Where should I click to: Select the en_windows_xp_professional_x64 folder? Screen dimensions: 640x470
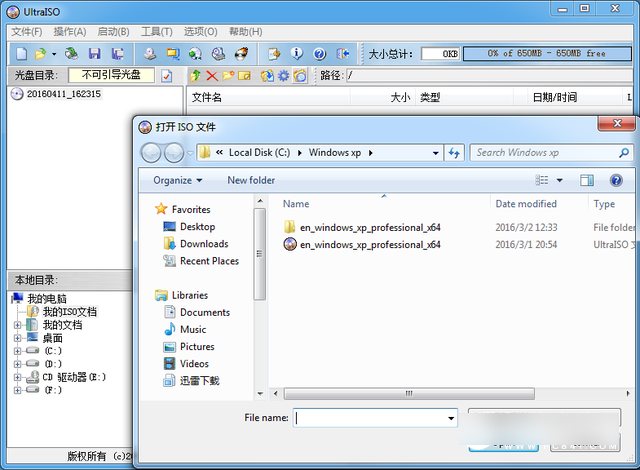370,227
